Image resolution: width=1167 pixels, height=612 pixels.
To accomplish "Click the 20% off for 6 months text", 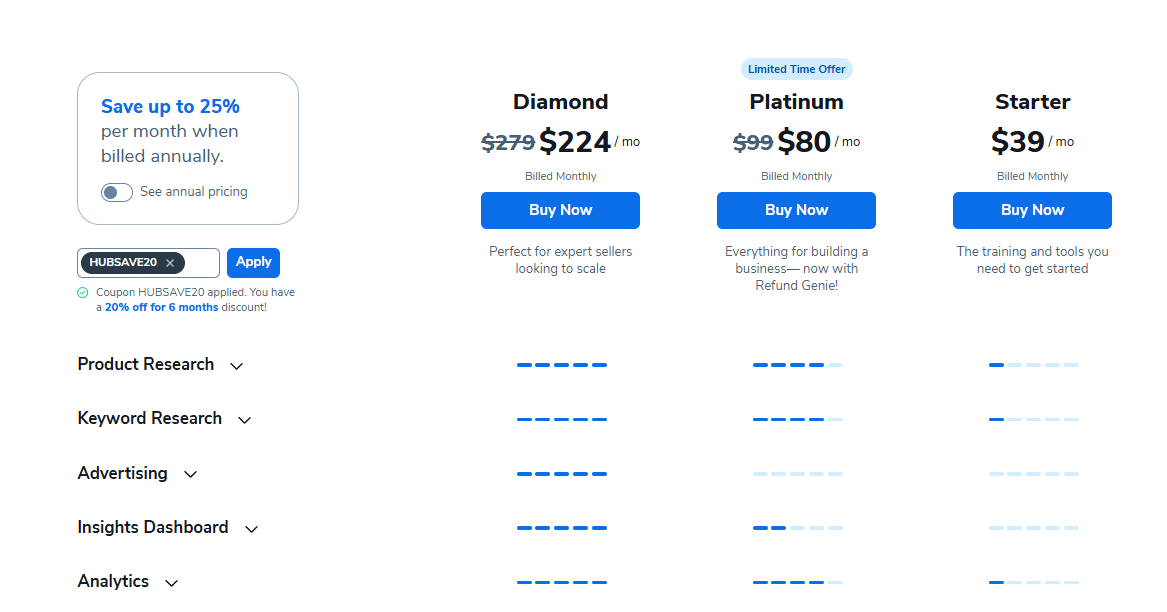I will [161, 307].
